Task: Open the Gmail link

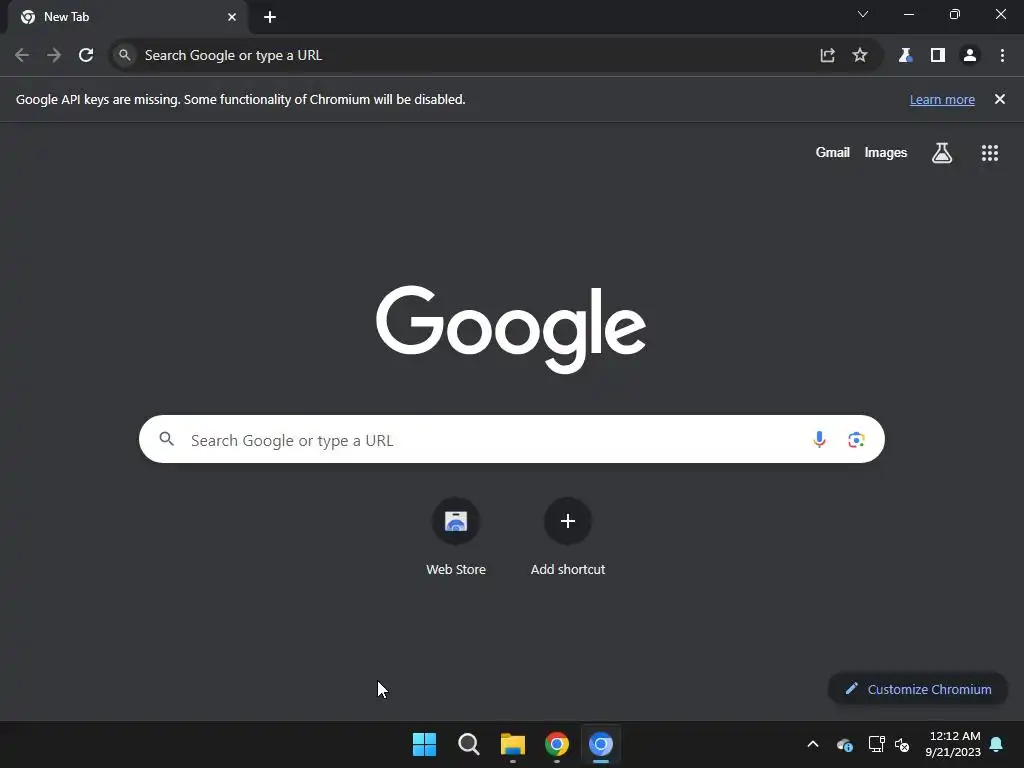Action: (x=833, y=153)
